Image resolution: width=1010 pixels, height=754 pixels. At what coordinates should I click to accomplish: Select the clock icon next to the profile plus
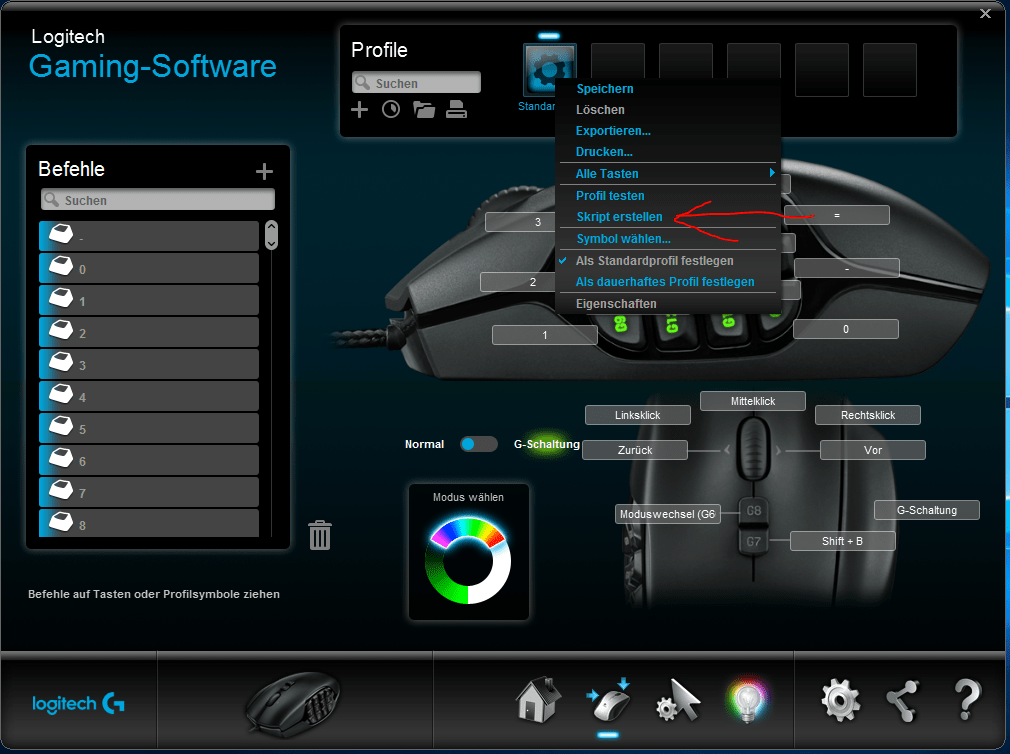pos(391,109)
